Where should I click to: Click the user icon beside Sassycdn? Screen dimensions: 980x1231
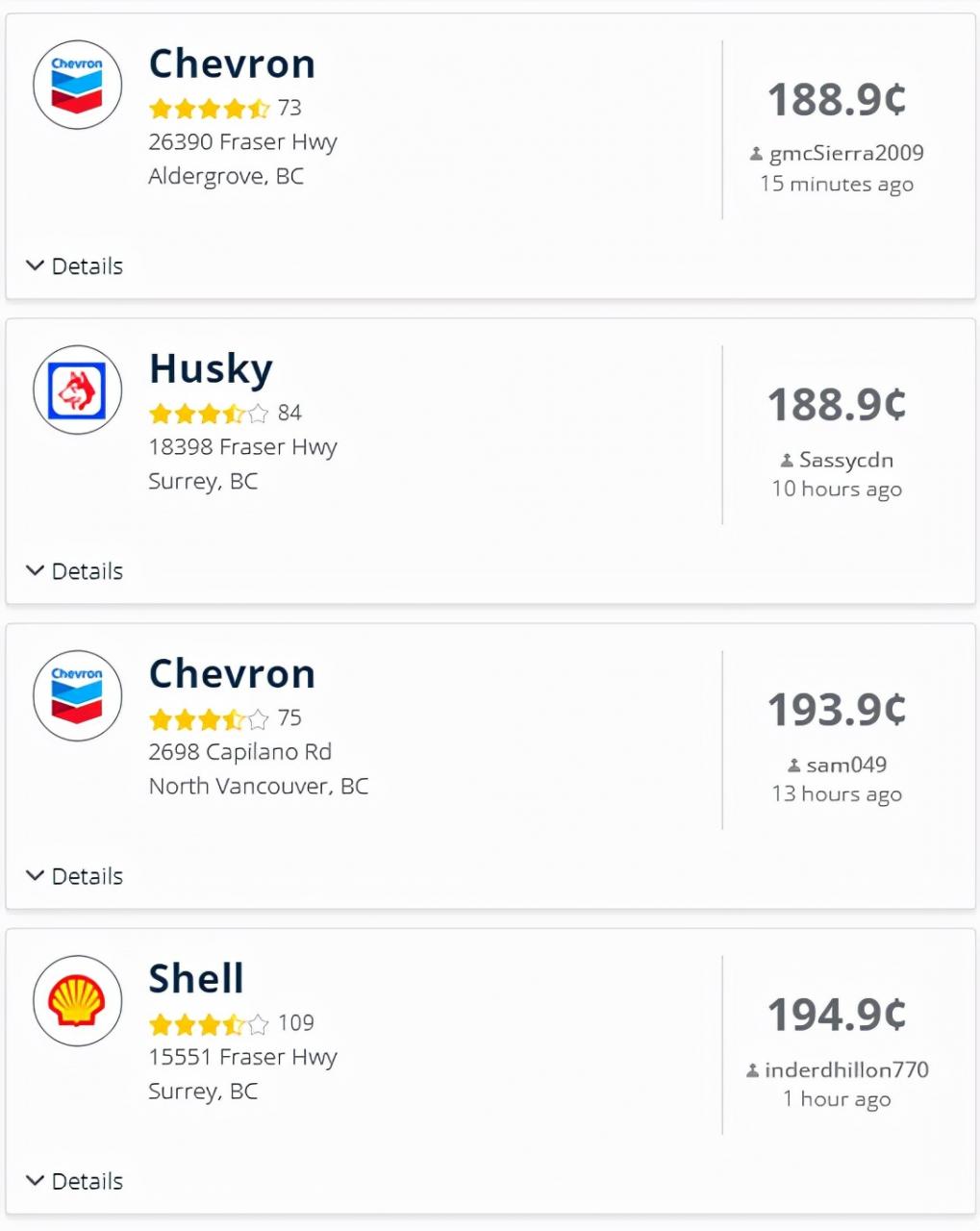pyautogui.click(x=787, y=461)
